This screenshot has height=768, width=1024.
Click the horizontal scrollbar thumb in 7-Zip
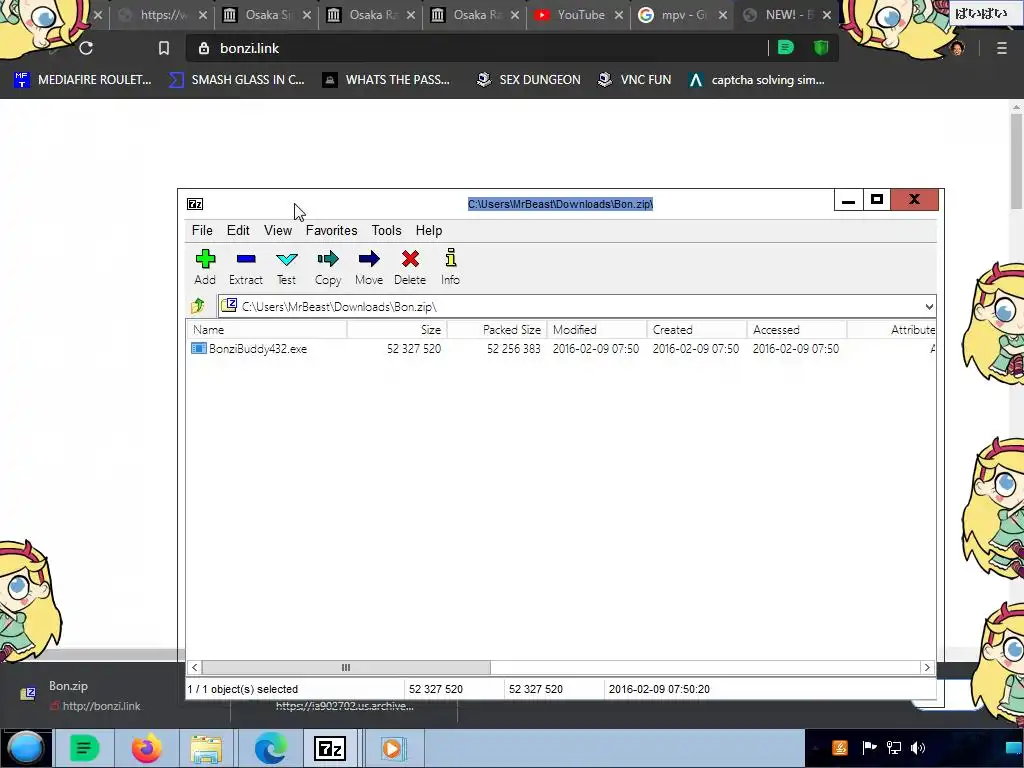(346, 667)
